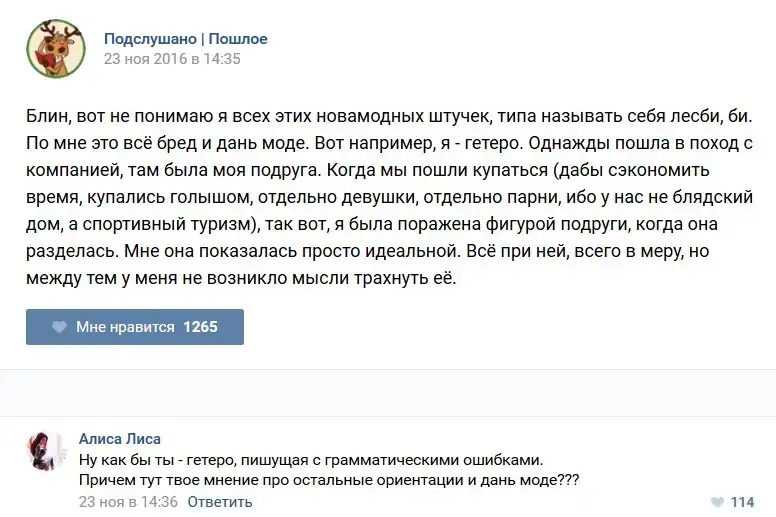Click the Мне нравится label text
This screenshot has height=517, width=776.
pos(125,327)
